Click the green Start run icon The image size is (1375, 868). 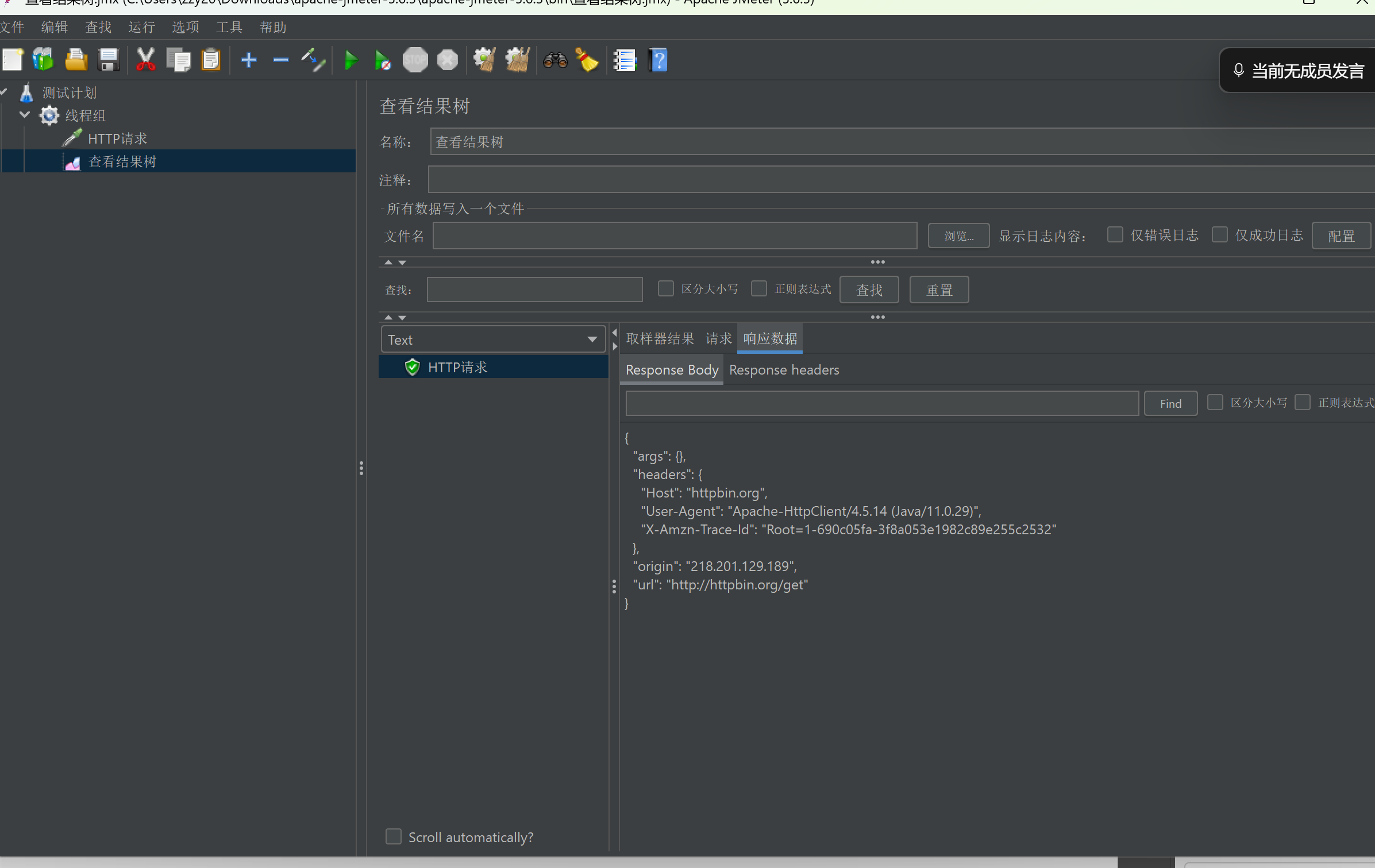click(351, 60)
